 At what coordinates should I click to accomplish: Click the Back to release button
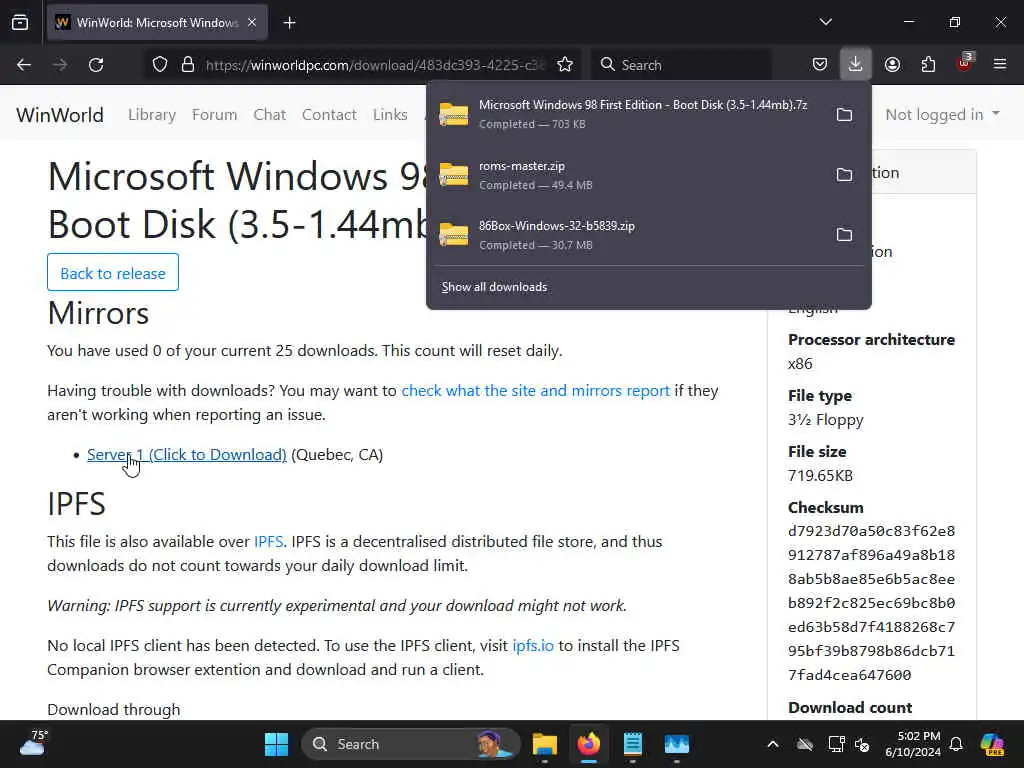pos(113,272)
